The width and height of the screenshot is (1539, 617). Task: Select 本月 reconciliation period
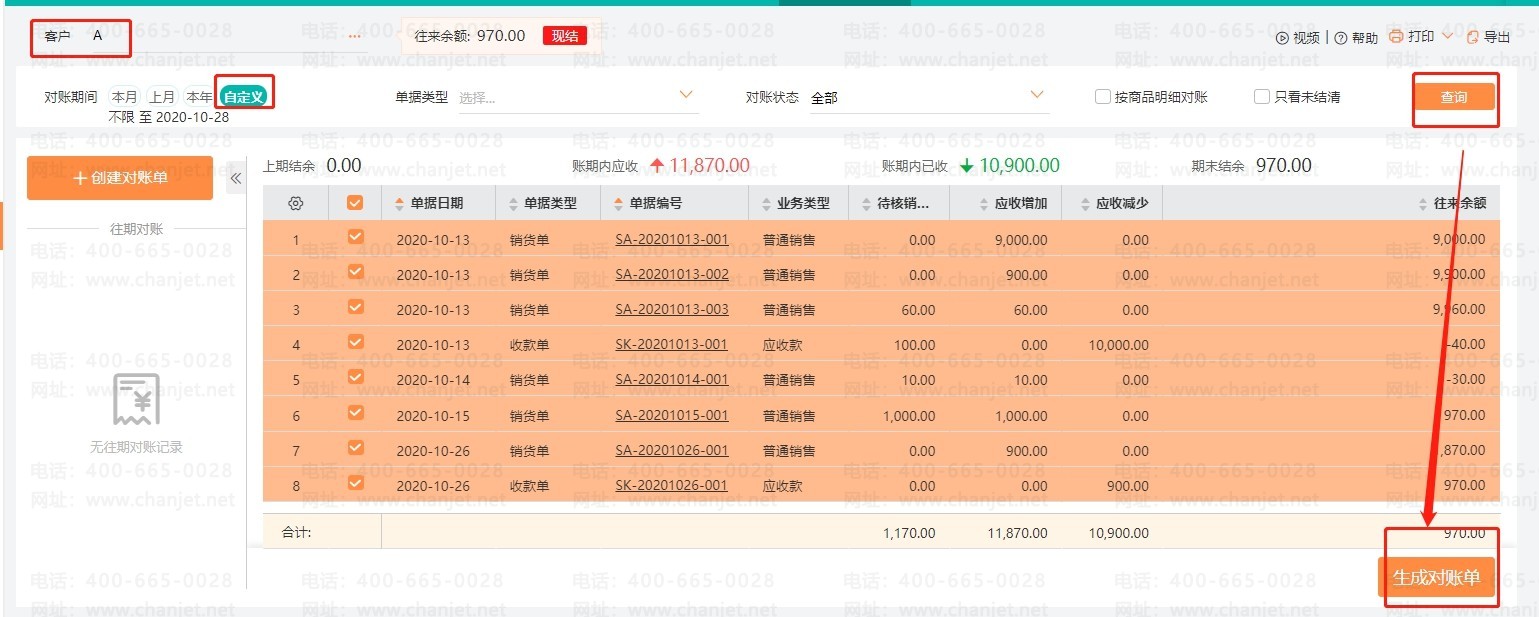124,97
